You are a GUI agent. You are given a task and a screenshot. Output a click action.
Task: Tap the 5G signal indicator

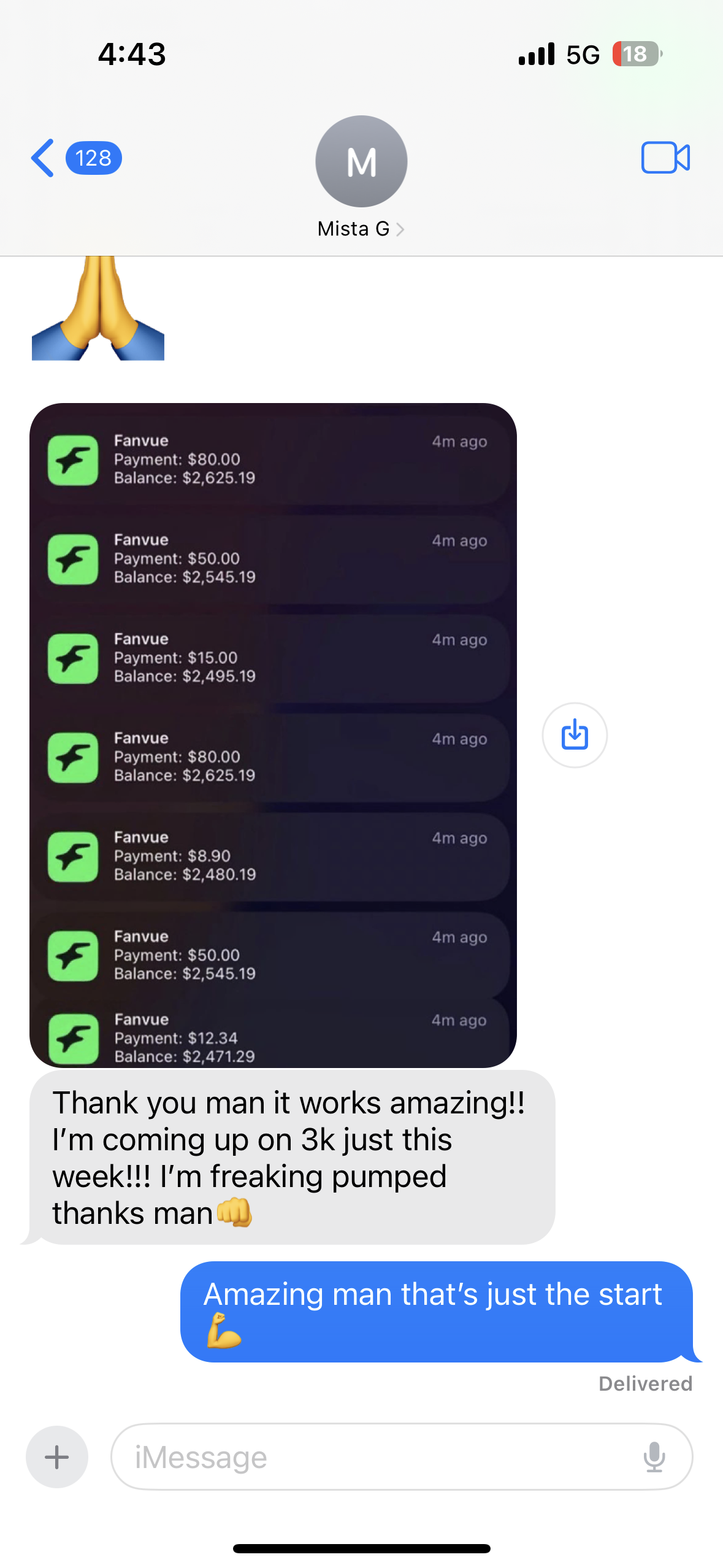pyautogui.click(x=583, y=55)
